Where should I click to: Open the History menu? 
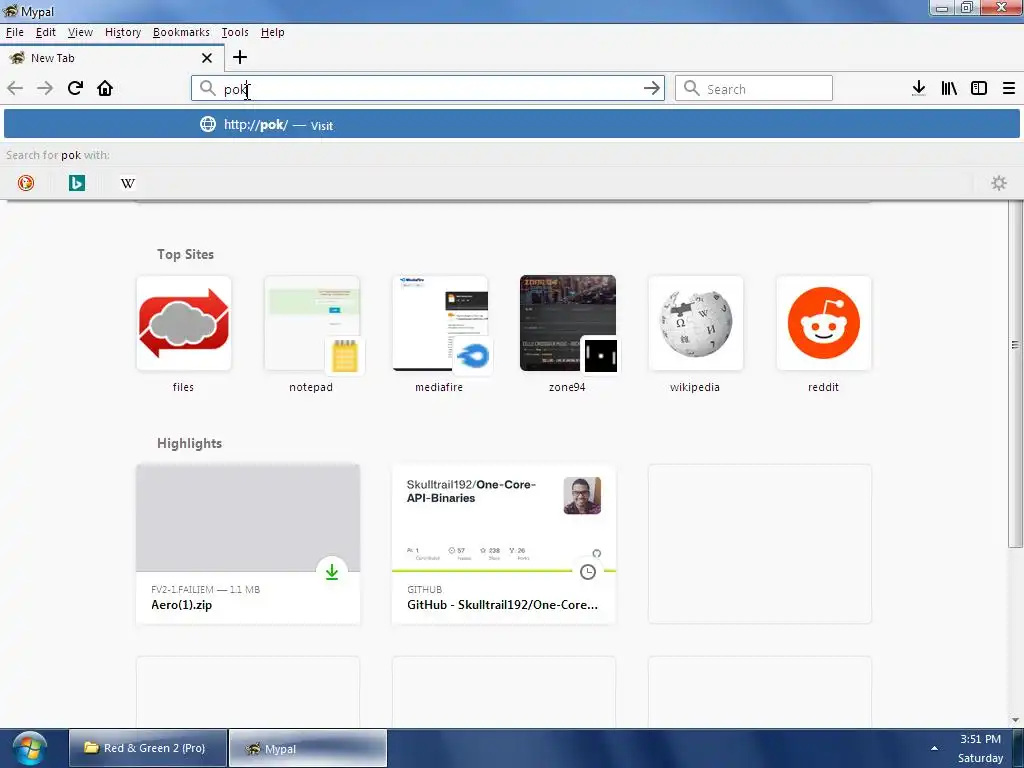[123, 32]
